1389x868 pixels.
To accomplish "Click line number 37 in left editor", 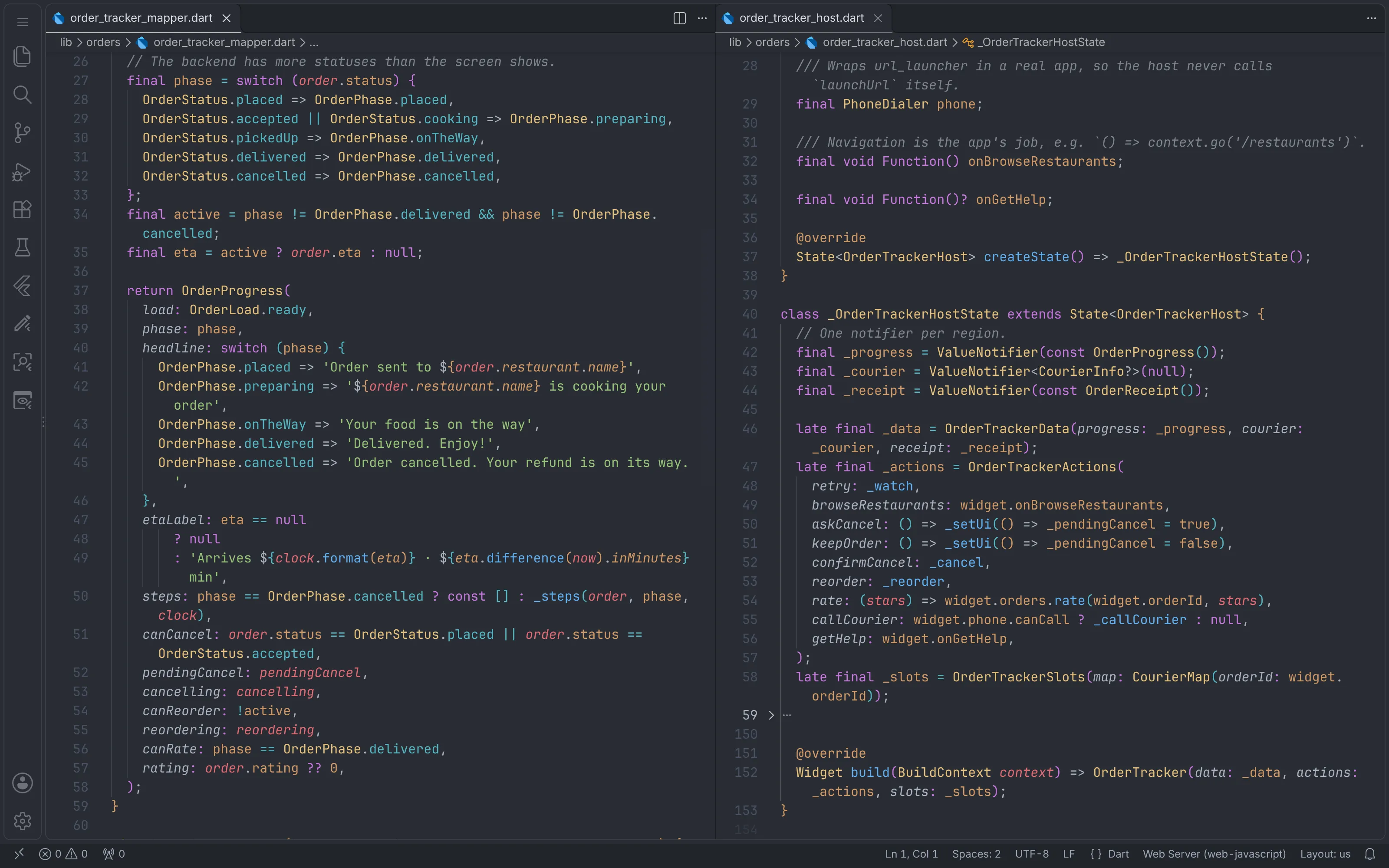I will click(80, 291).
